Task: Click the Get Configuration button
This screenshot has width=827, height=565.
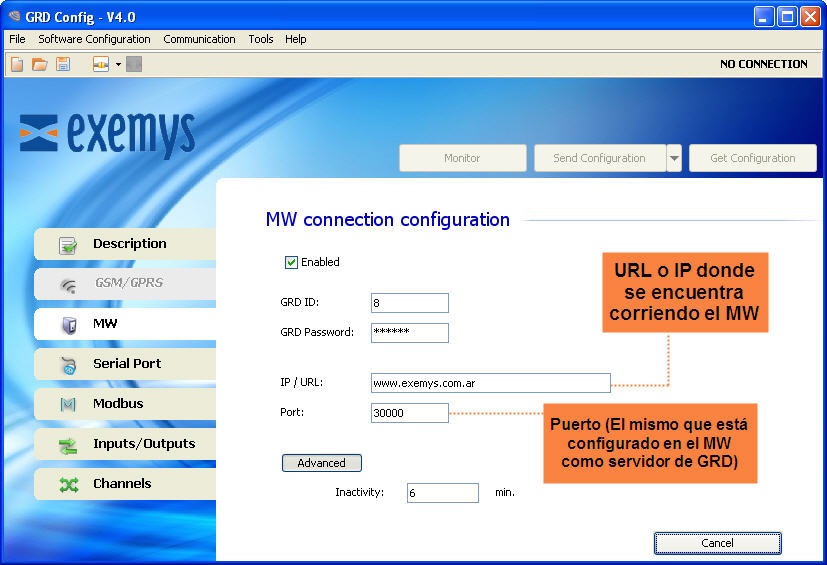Action: pos(752,158)
